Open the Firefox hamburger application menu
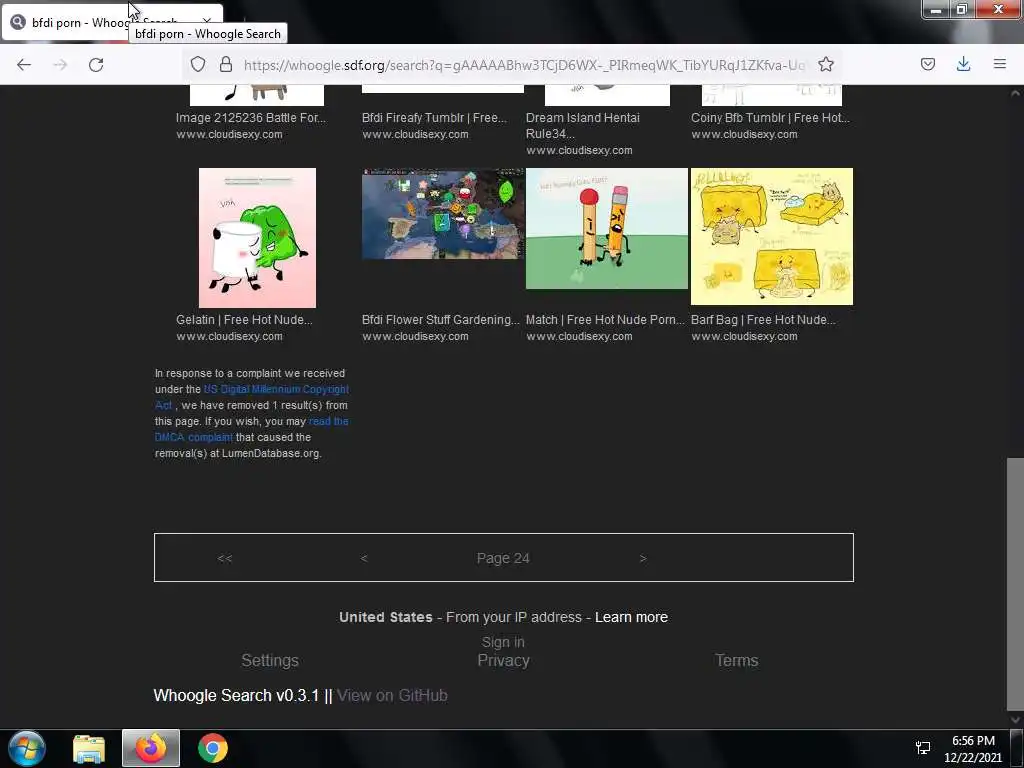1024x768 pixels. tap(999, 64)
